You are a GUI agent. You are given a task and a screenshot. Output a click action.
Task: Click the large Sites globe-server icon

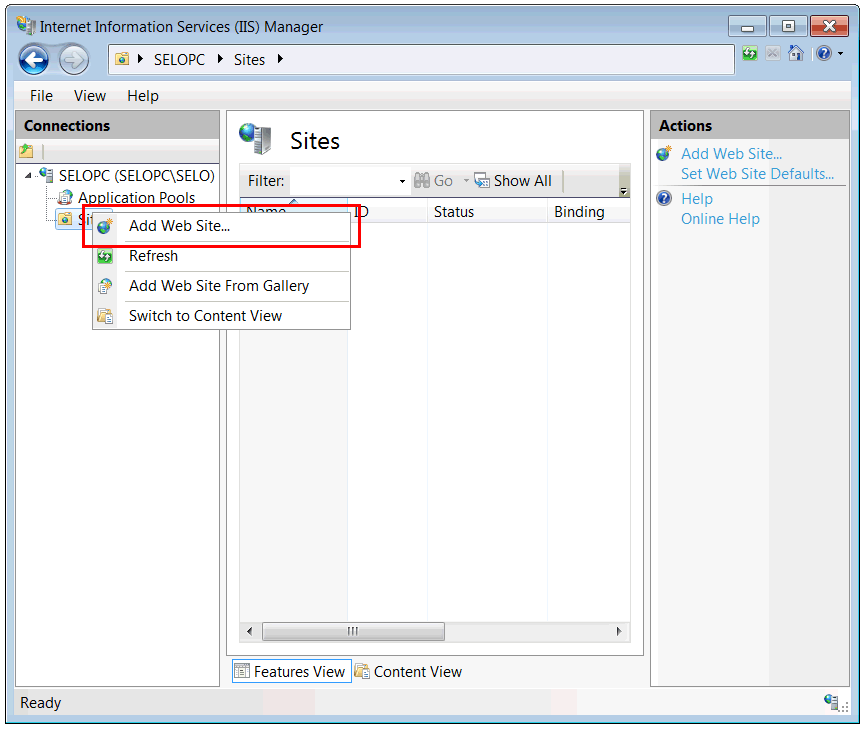[256, 138]
